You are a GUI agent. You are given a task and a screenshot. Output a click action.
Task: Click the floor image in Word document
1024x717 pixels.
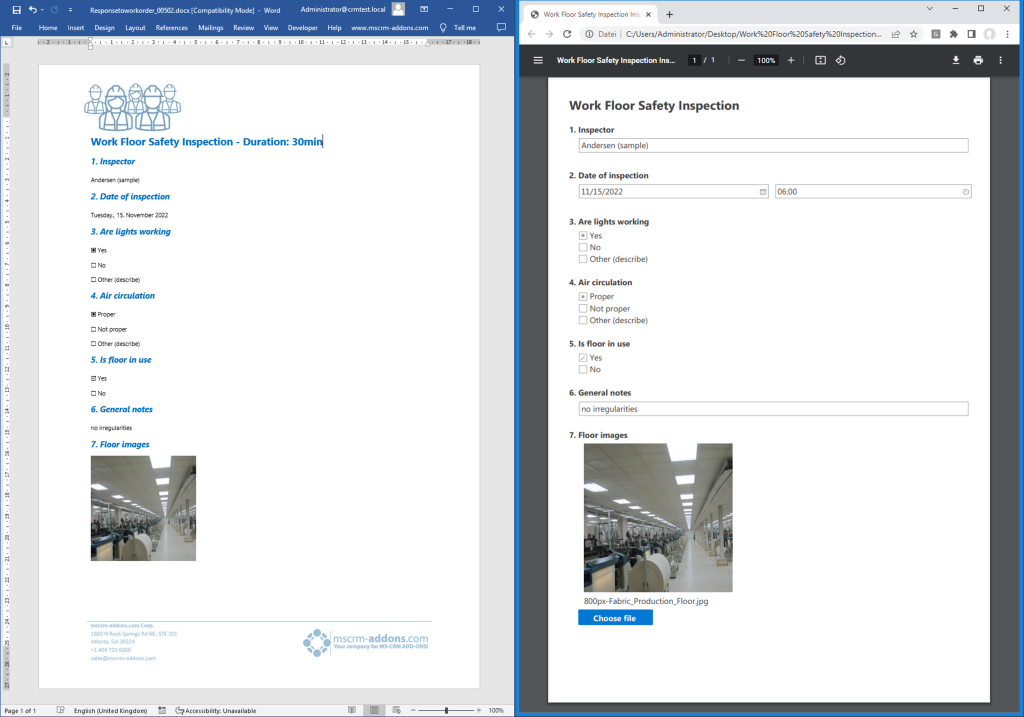(143, 508)
